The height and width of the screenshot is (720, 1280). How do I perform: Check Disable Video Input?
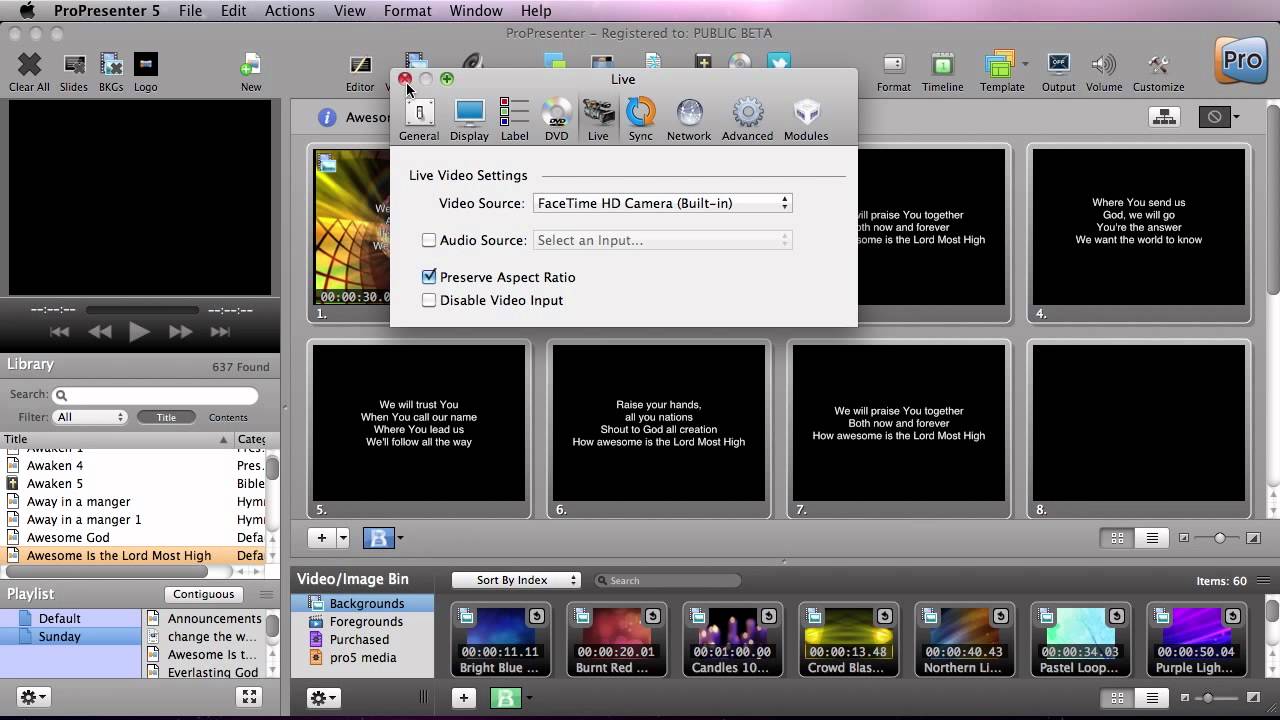click(429, 300)
